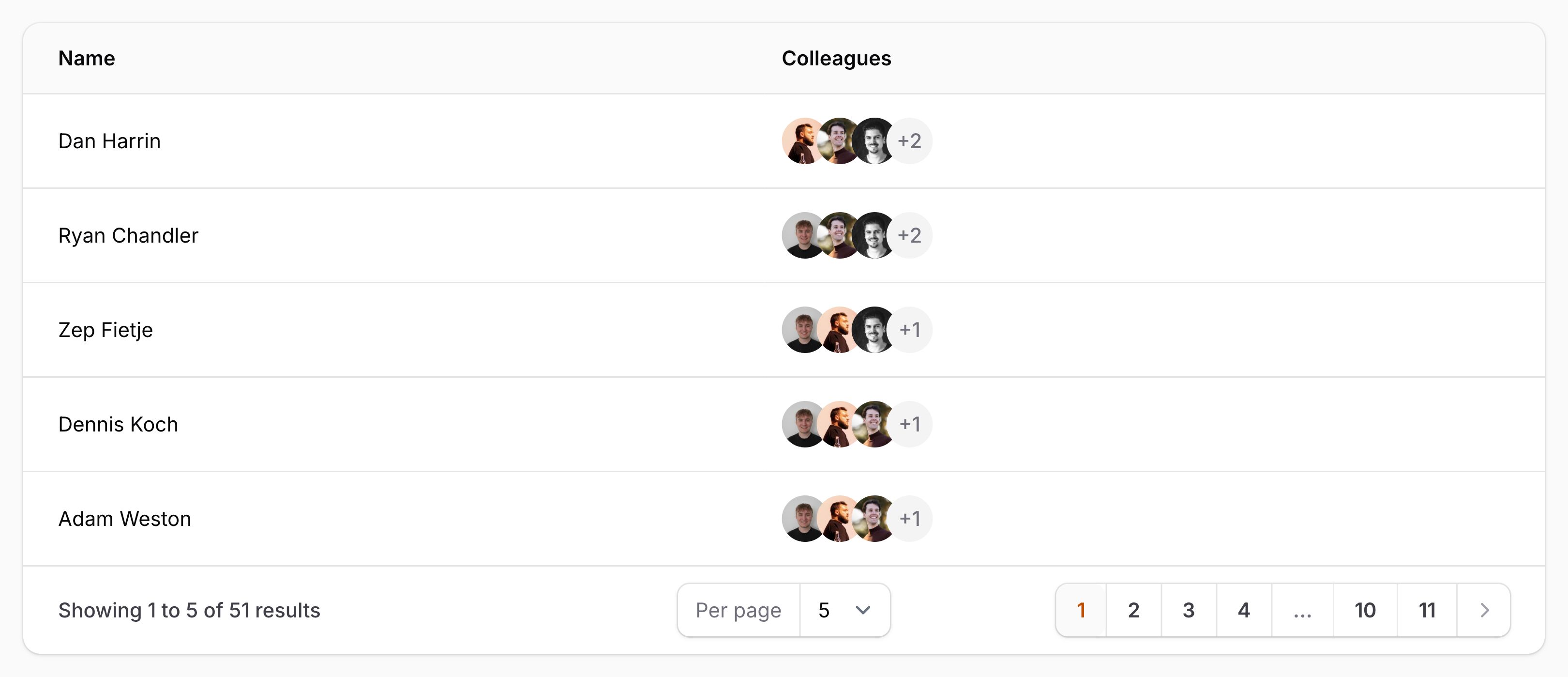1568x677 pixels.
Task: Click the +2 badge in Dan Harrin row
Action: pyautogui.click(x=911, y=141)
